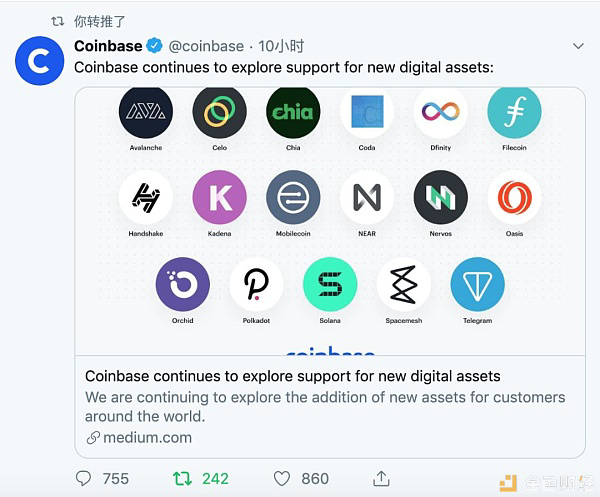600x497 pixels.
Task: Click the Kadena purple logo
Action: tap(220, 197)
